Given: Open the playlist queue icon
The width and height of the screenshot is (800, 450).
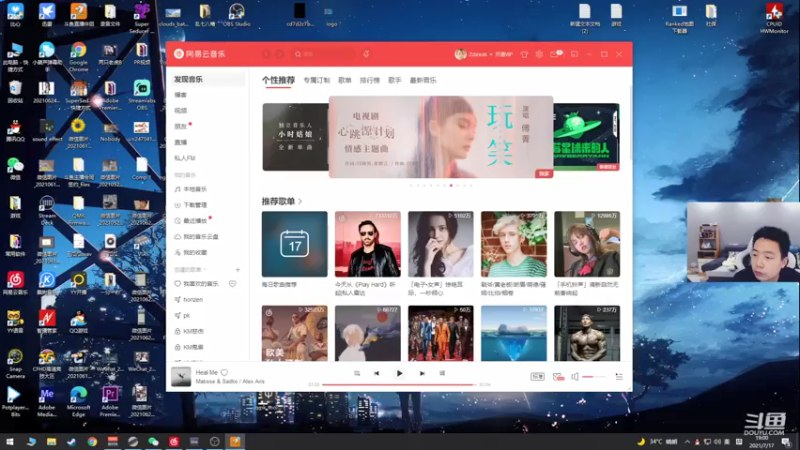Looking at the screenshot, I should 619,377.
